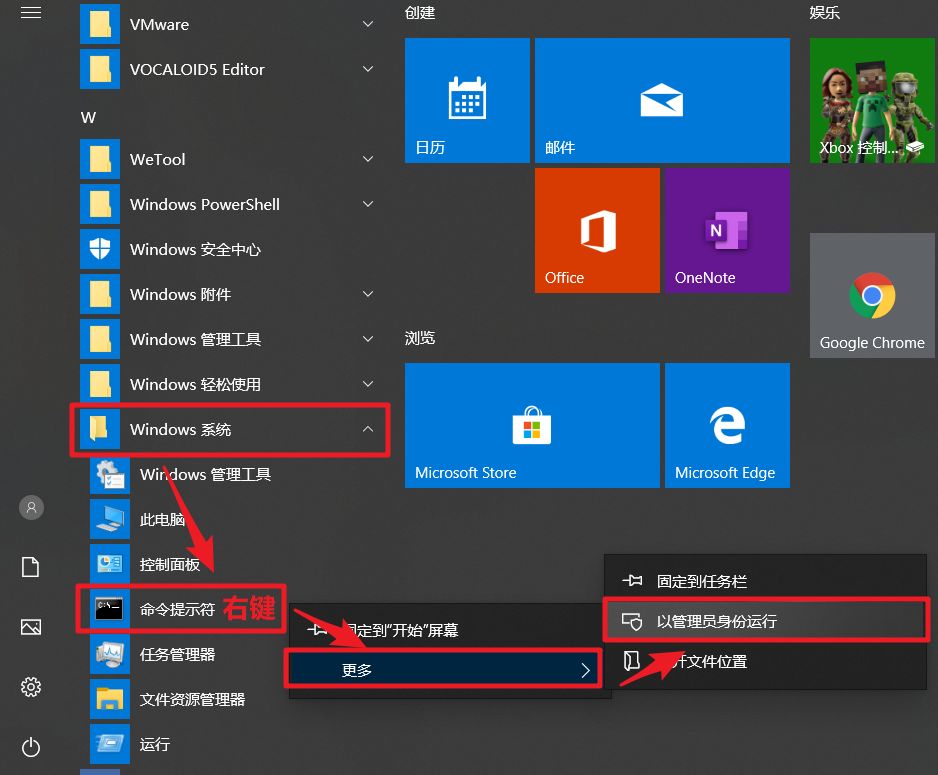Click the 固定到任务栏 pin icon
Viewport: 938px width, 775px height.
coord(632,581)
